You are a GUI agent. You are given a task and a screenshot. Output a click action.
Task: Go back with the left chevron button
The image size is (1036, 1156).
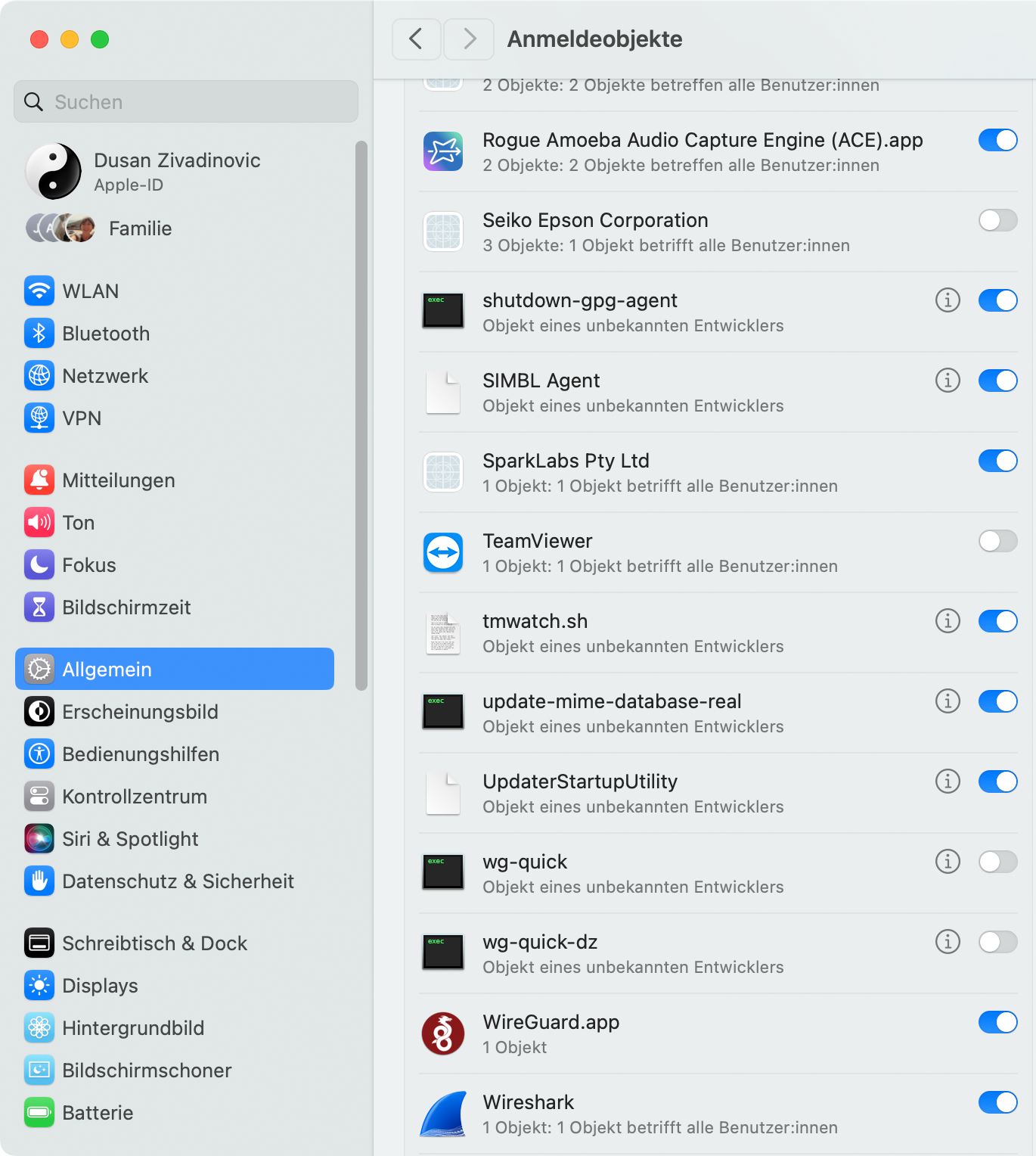[x=417, y=39]
